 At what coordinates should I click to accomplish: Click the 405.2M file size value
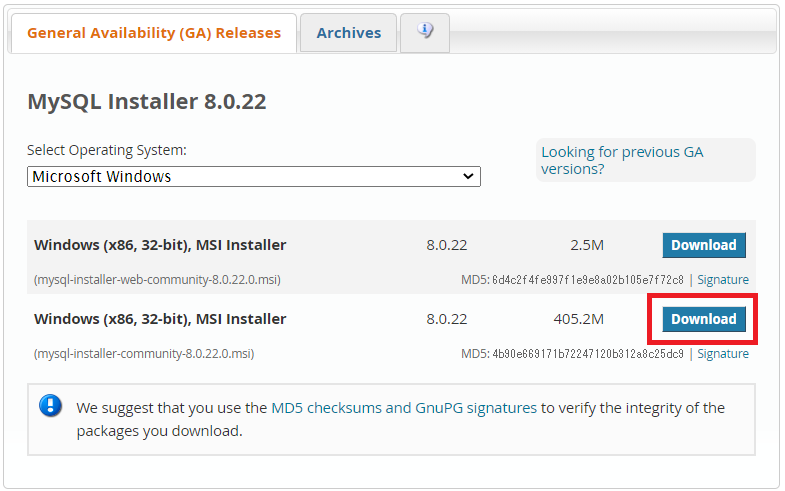point(578,319)
